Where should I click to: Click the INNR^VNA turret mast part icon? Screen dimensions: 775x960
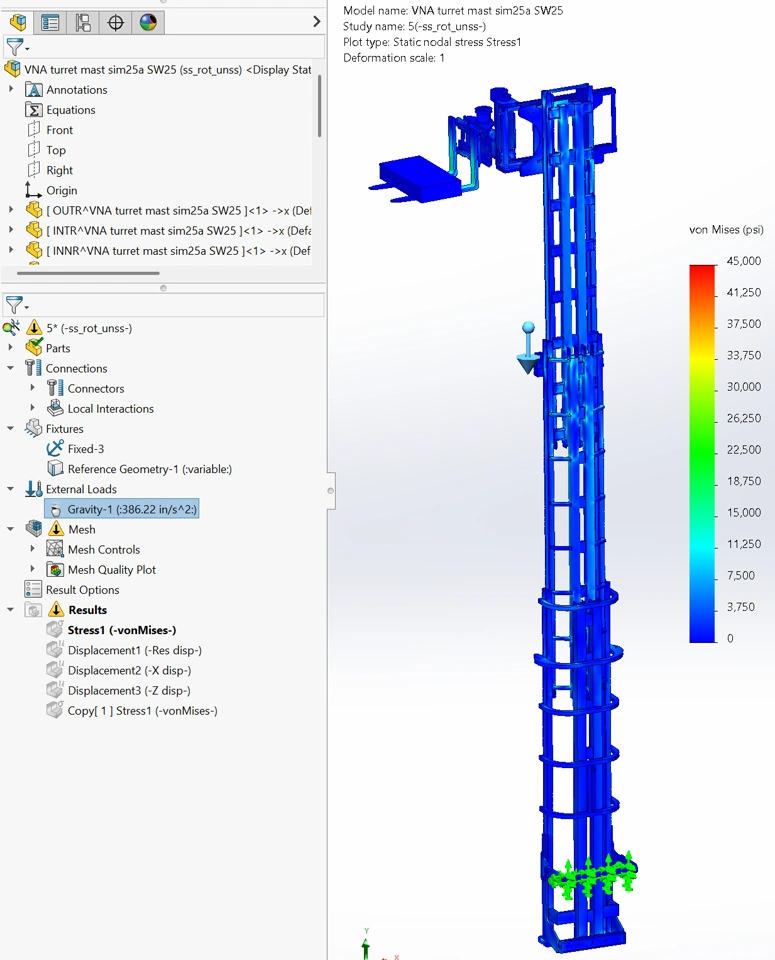pyautogui.click(x=34, y=251)
